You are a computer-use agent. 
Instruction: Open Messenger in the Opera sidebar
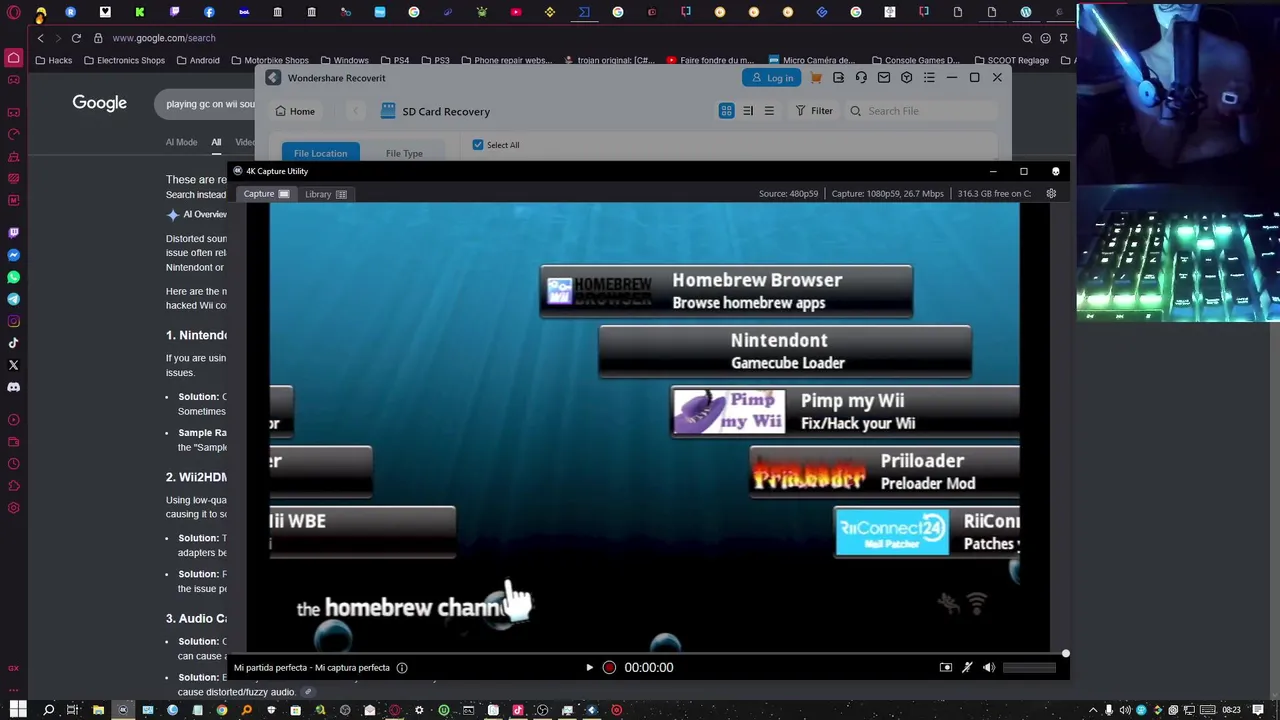click(x=13, y=255)
